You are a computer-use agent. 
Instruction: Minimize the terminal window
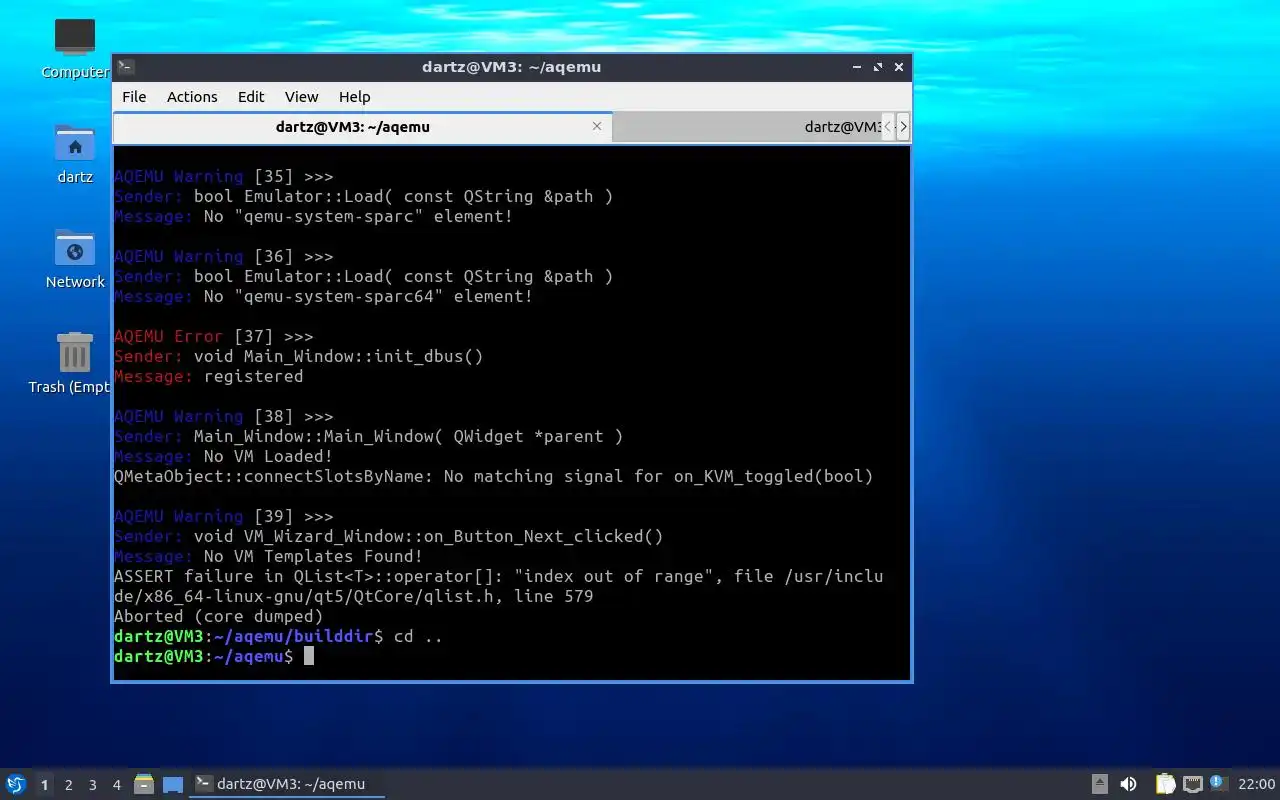[857, 67]
